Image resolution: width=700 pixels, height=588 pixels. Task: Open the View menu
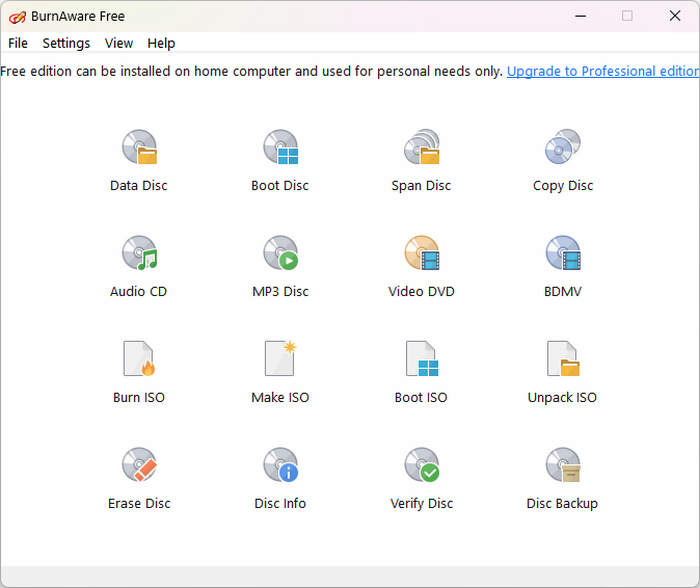tap(119, 43)
